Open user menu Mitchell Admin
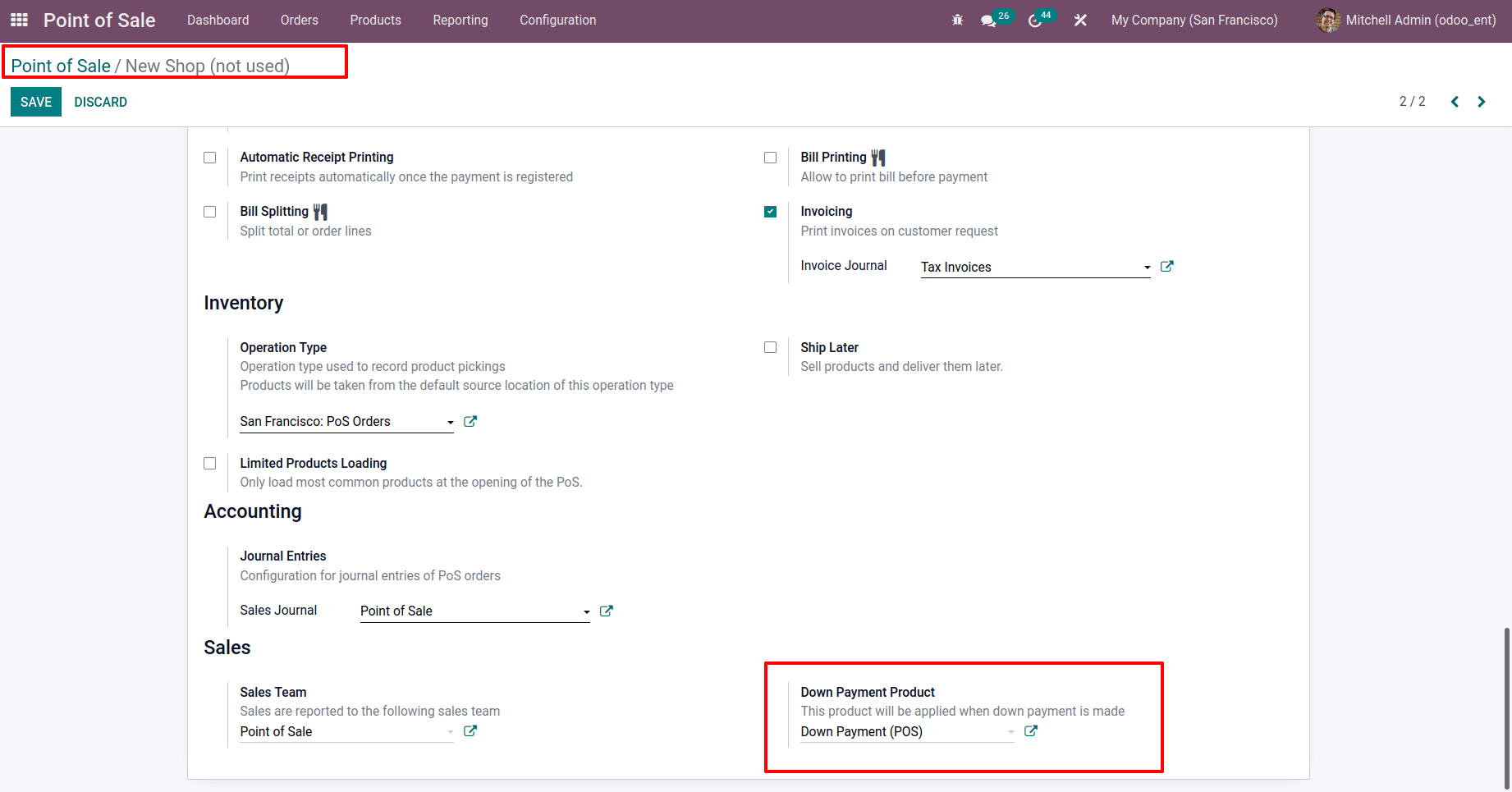The image size is (1512, 792). tap(1406, 20)
